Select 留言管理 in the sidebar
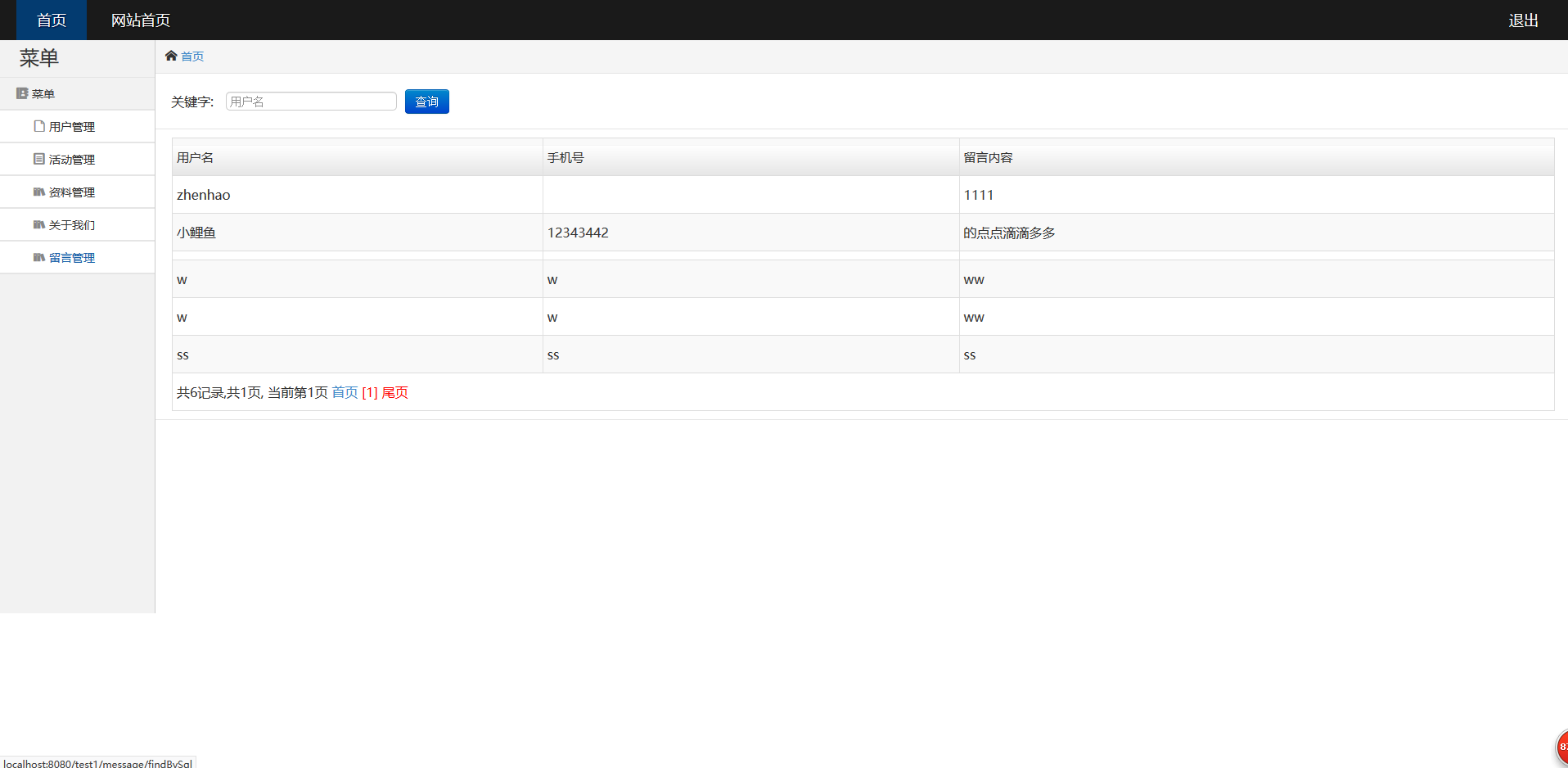This screenshot has width=1568, height=768. click(x=77, y=258)
